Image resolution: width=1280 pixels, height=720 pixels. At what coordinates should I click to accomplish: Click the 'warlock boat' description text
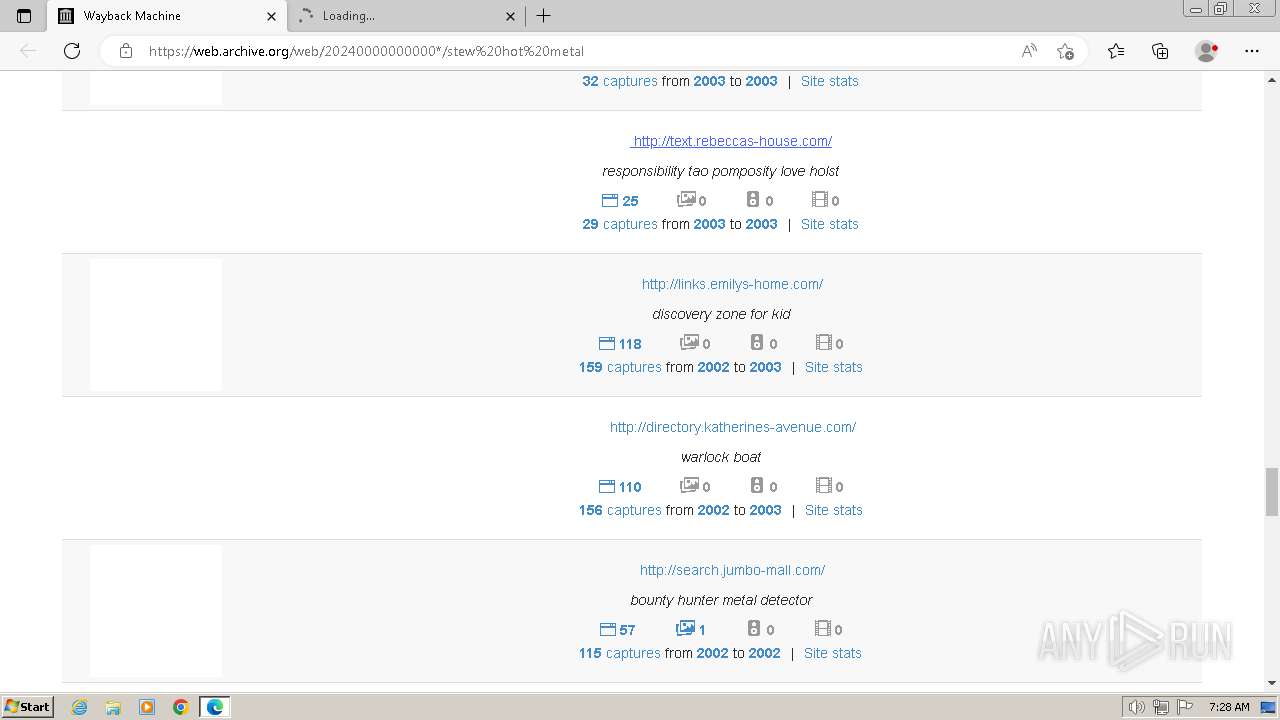point(721,457)
